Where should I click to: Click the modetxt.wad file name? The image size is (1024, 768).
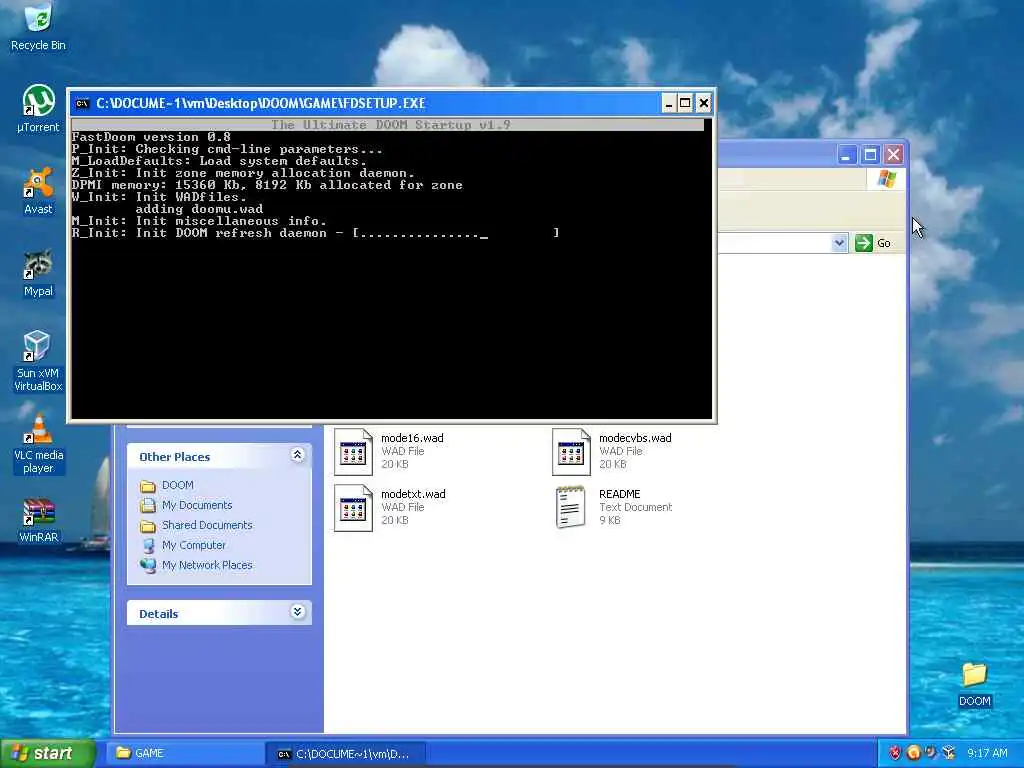(413, 494)
